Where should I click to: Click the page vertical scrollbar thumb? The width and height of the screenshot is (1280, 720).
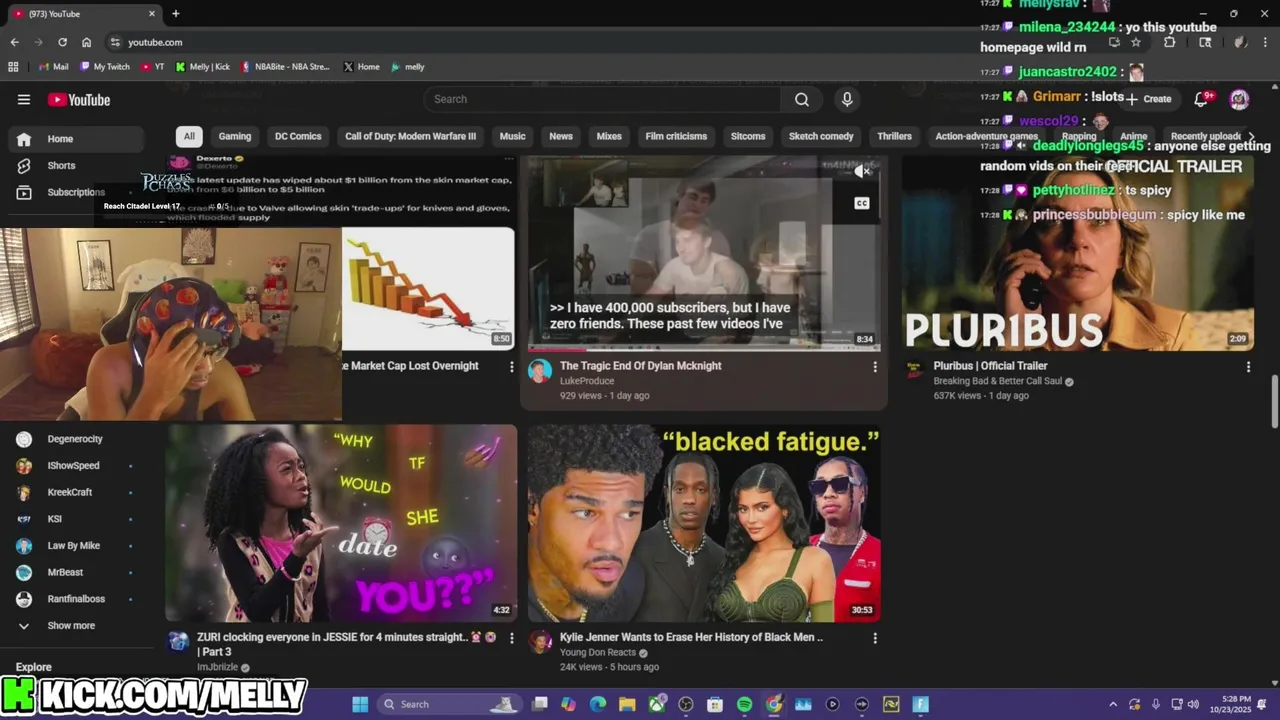pos(1274,400)
